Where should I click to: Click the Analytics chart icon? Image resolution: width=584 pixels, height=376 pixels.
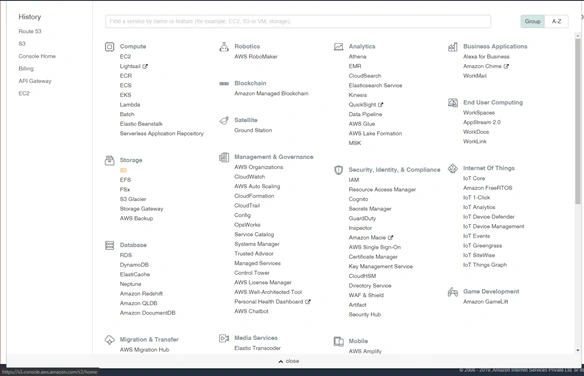(339, 47)
